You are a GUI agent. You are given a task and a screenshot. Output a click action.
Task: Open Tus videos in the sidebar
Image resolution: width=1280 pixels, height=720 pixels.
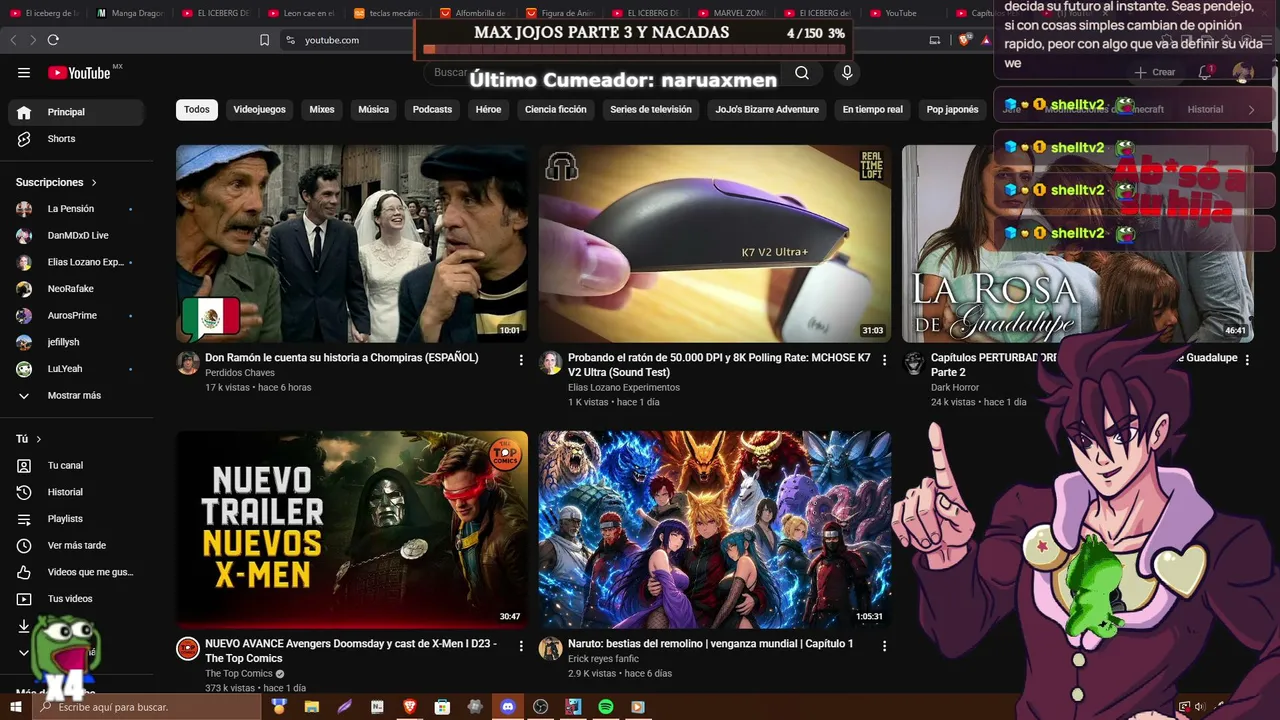(x=78, y=599)
